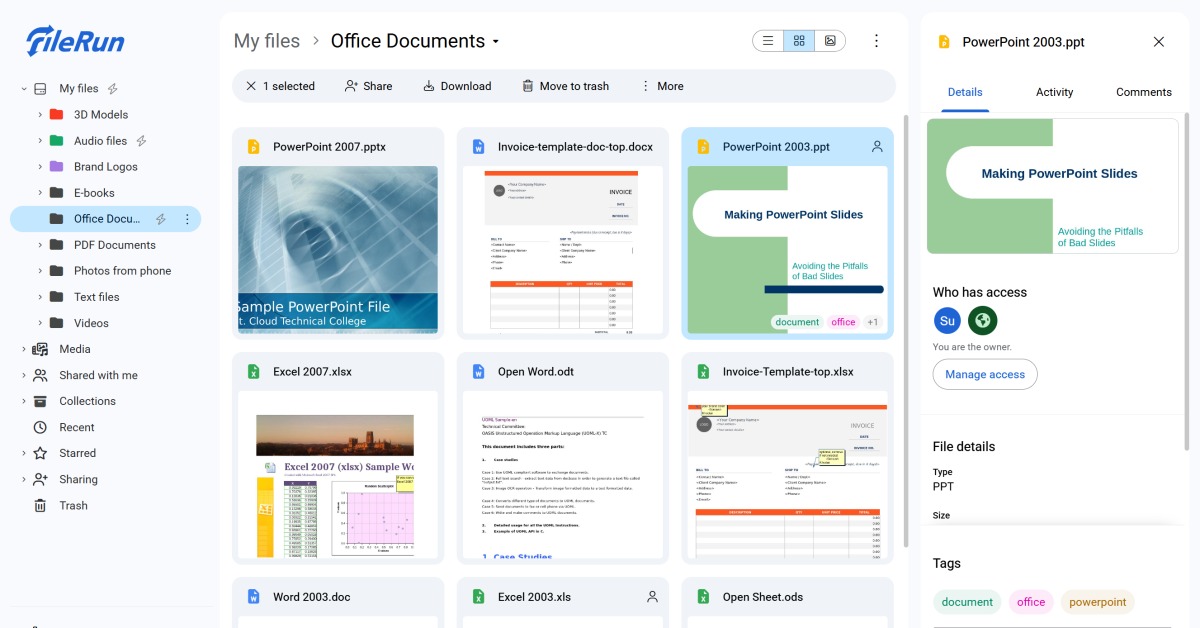1200x628 pixels.
Task: Expand the Starred section chevron
Action: coord(23,453)
